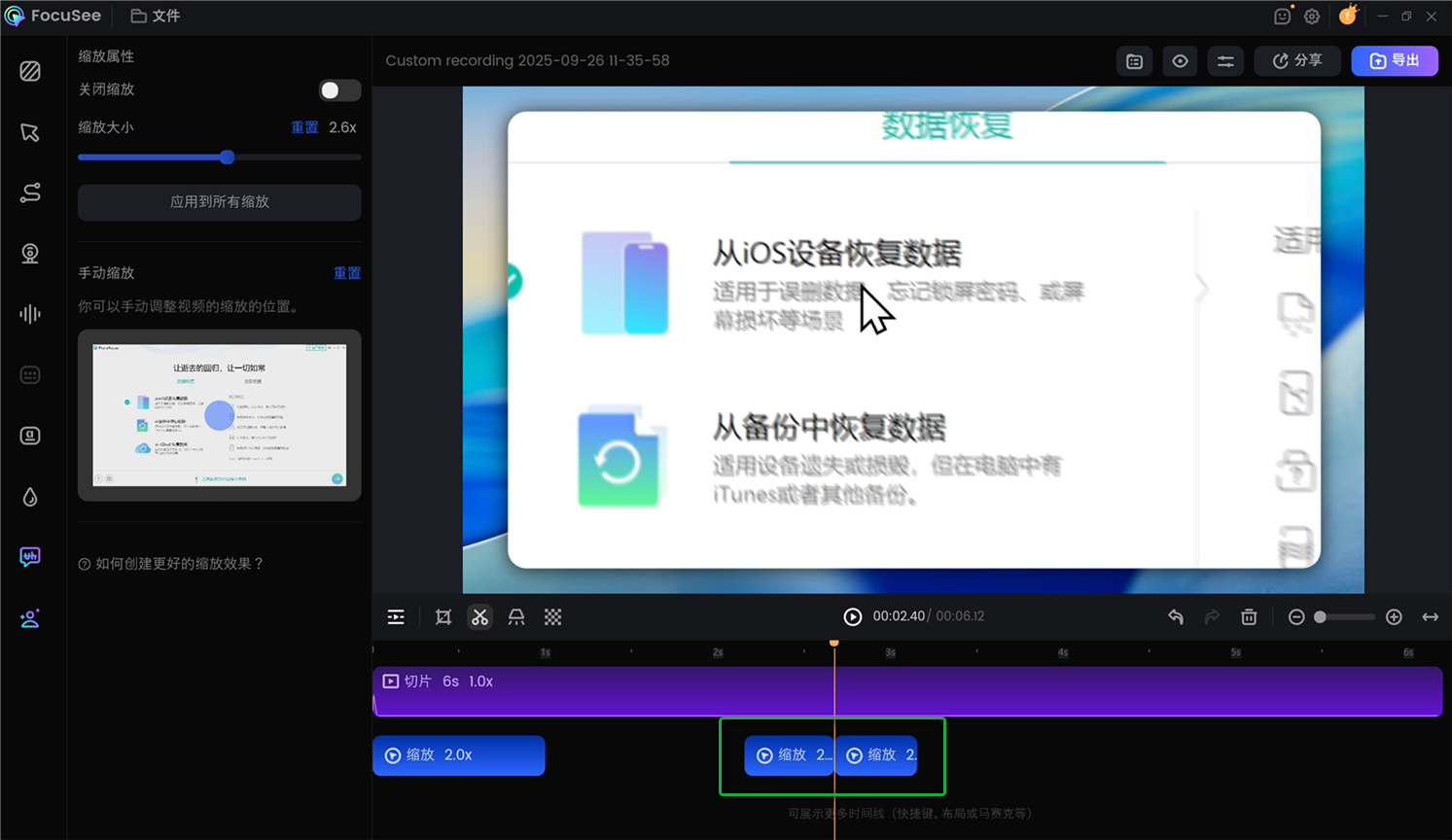1452x840 pixels.
Task: Click the timeline zoom slider handle
Action: (x=1320, y=617)
